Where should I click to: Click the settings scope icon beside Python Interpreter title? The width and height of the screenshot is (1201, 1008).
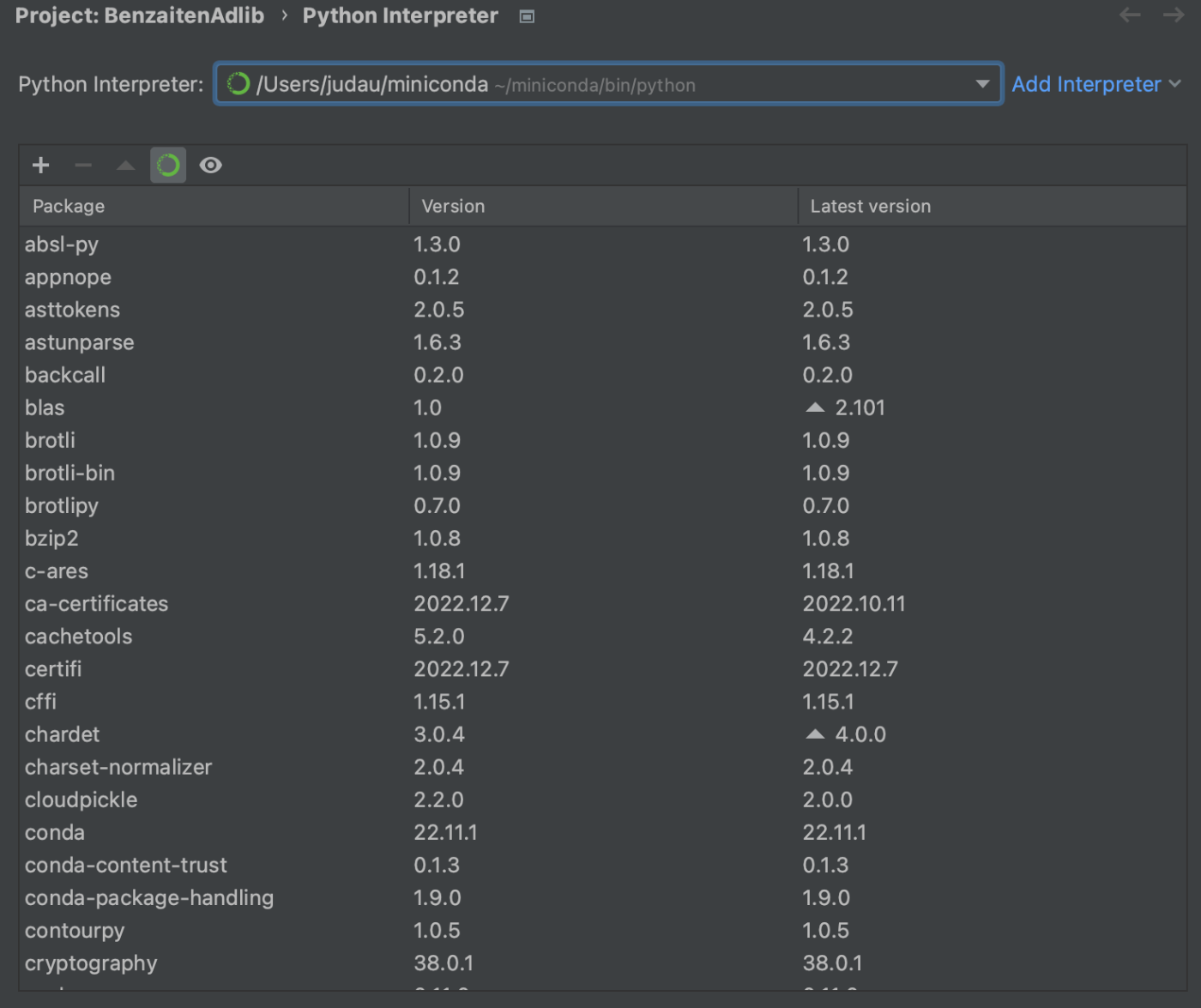tap(527, 16)
